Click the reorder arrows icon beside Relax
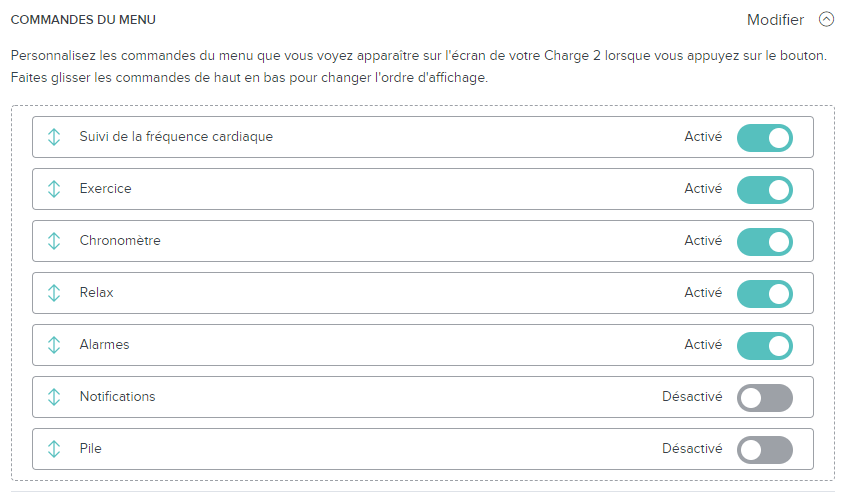The width and height of the screenshot is (866, 497). pyautogui.click(x=54, y=293)
